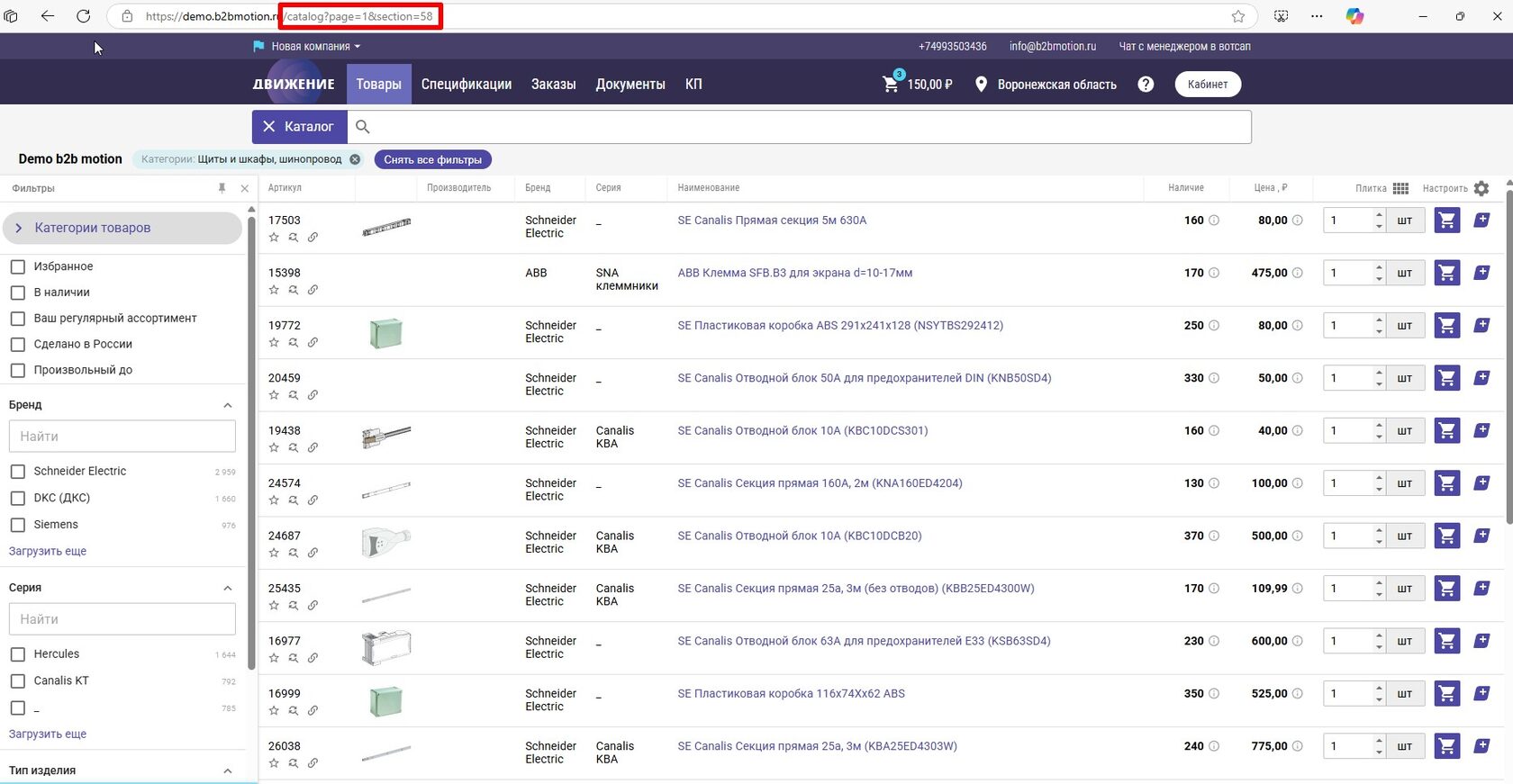Viewport: 1513px width, 784px height.
Task: Collapse the Тип изделия filter section
Action: (x=228, y=771)
